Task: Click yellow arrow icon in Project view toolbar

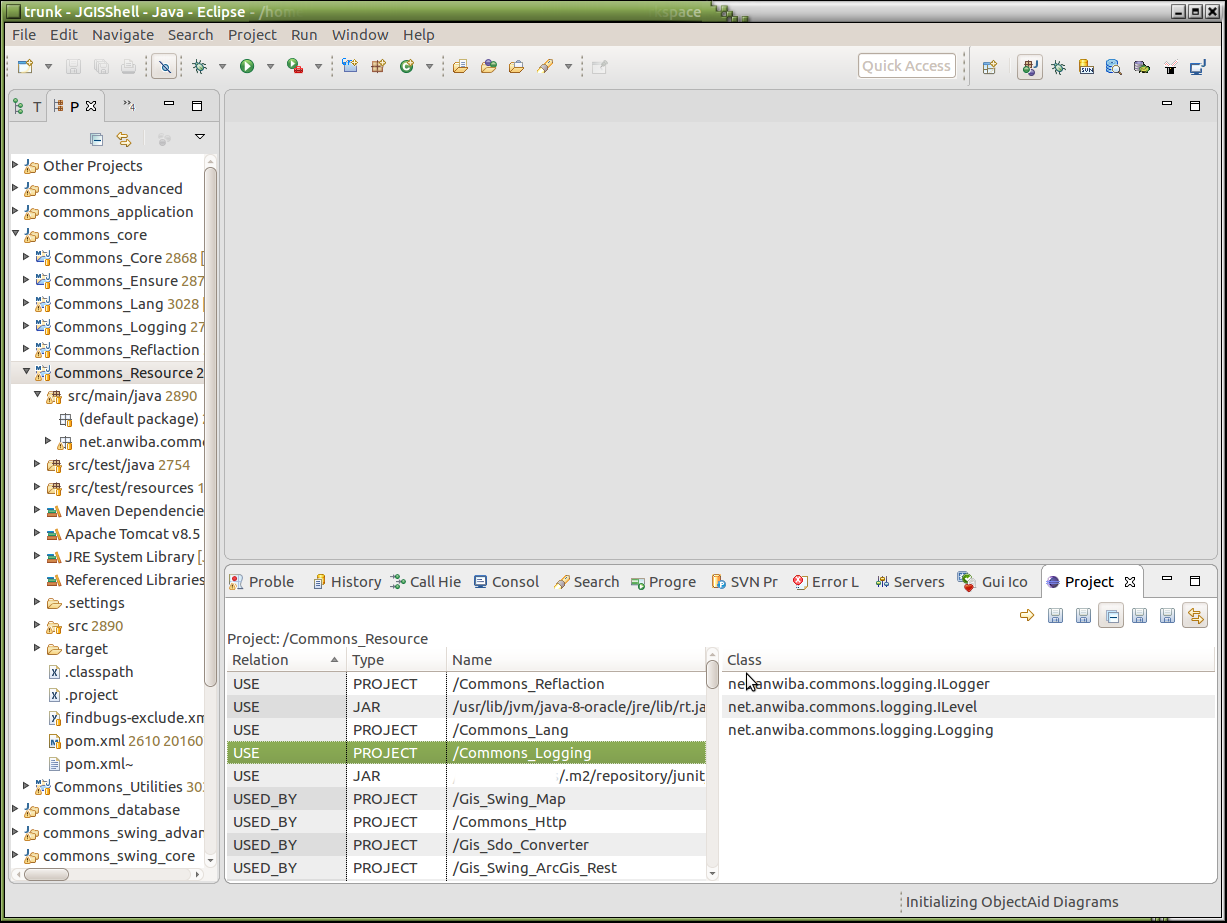Action: point(1027,616)
